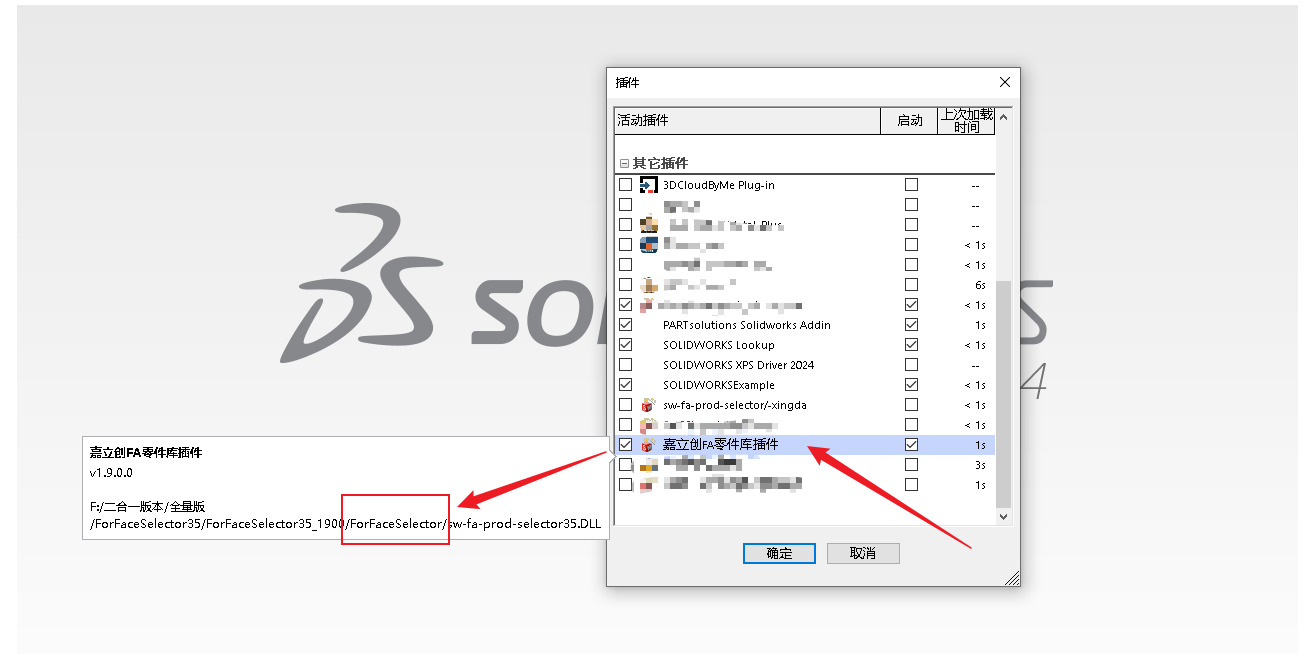Click the 上次加载时间 column header
The height and width of the screenshot is (659, 1315).
pyautogui.click(x=965, y=120)
